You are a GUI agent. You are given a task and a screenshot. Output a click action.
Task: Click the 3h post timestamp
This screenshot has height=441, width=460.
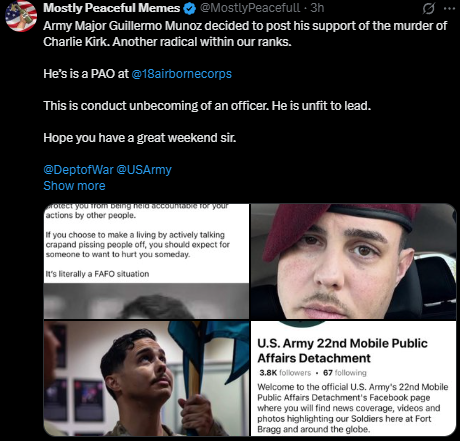tap(317, 8)
